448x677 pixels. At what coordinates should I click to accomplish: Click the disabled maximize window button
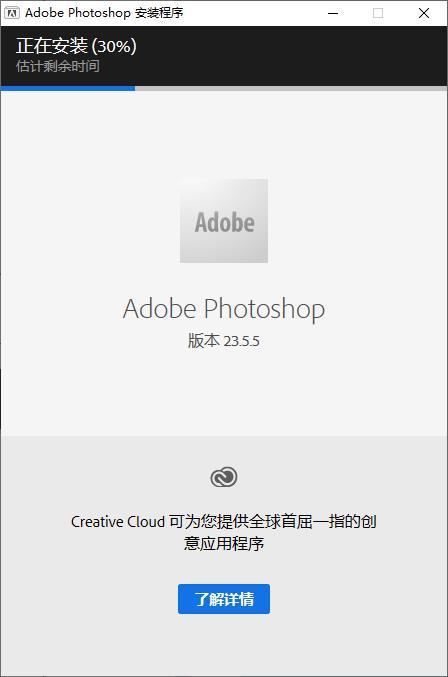click(378, 13)
